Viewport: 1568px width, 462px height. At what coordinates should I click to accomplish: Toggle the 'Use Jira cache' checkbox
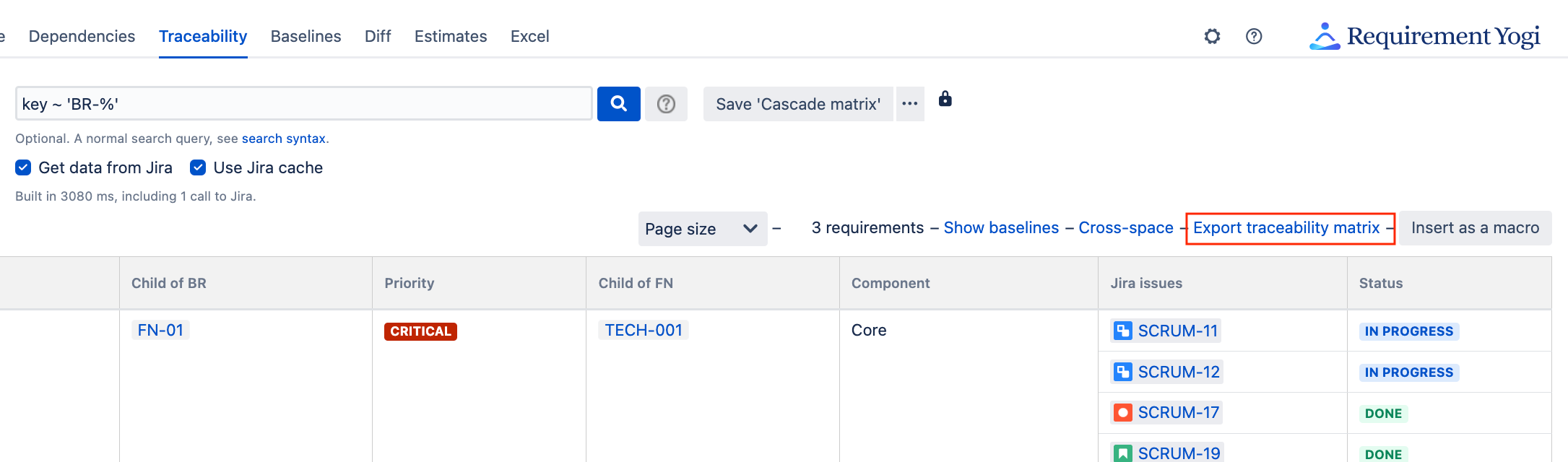click(198, 167)
